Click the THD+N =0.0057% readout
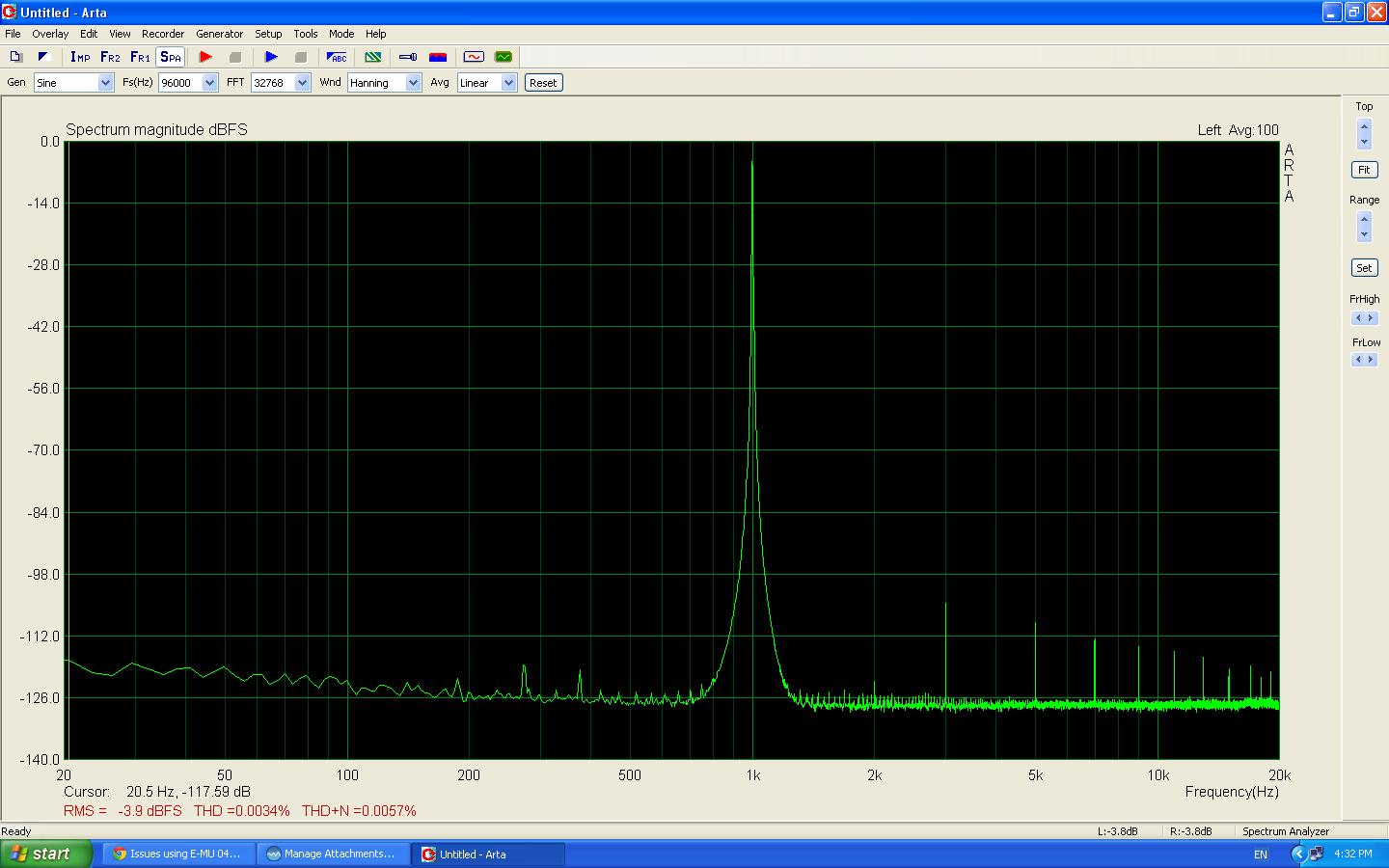Viewport: 1389px width, 868px height. coord(359,811)
